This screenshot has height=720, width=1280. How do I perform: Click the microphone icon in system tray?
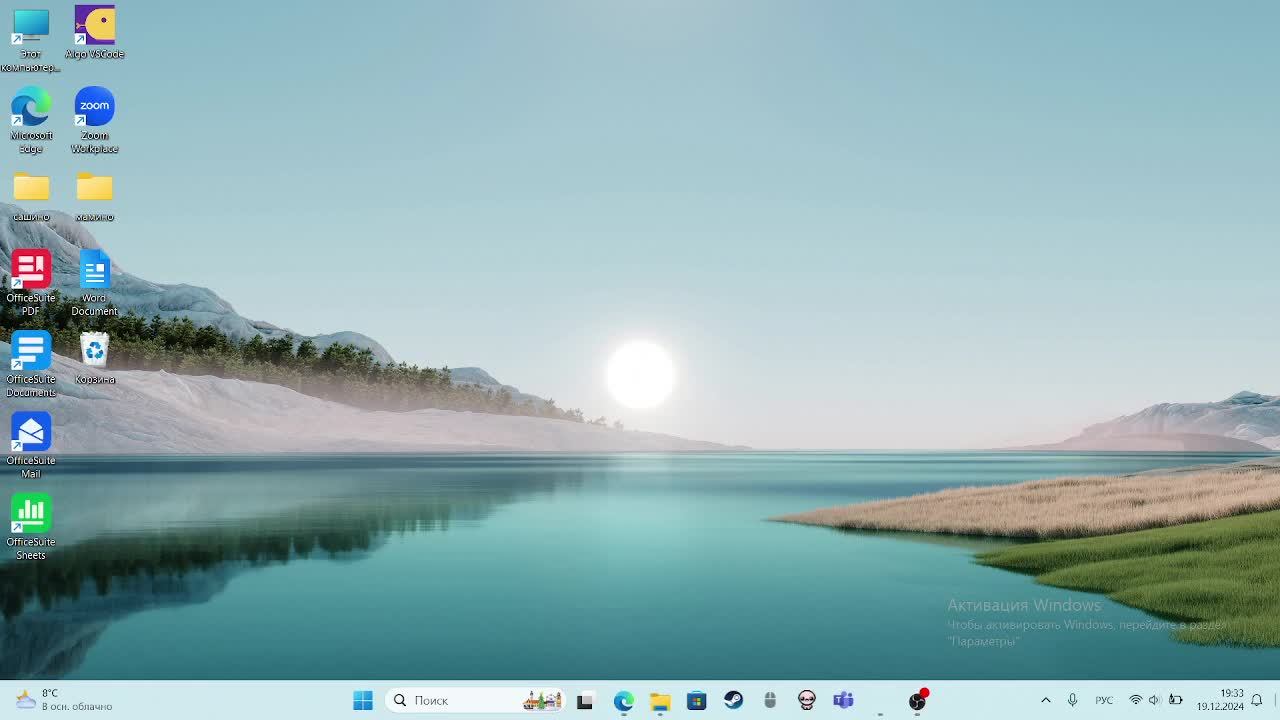click(1072, 701)
